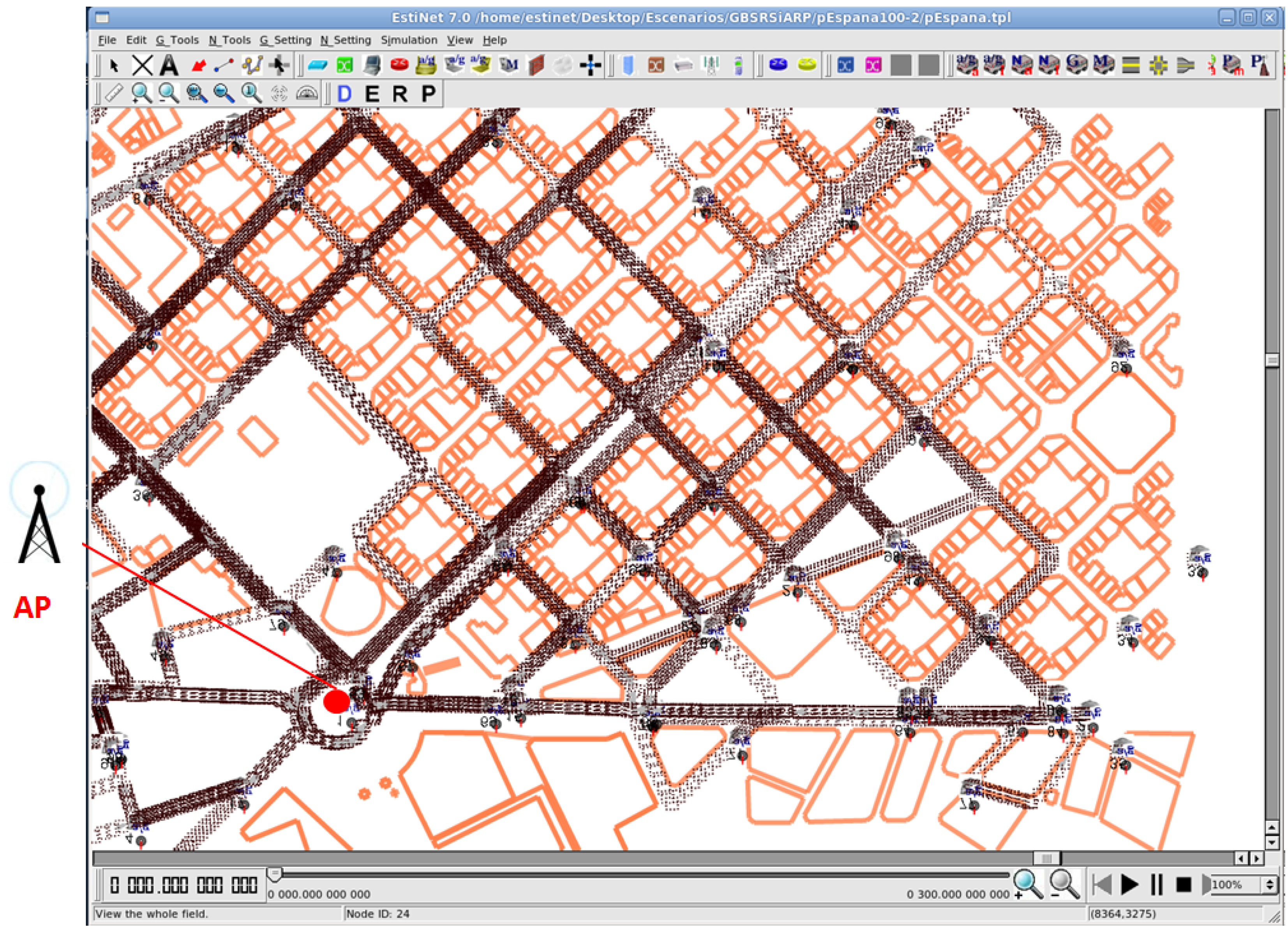Open the G_Tools menu
Image resolution: width=1288 pixels, height=930 pixels.
177,40
